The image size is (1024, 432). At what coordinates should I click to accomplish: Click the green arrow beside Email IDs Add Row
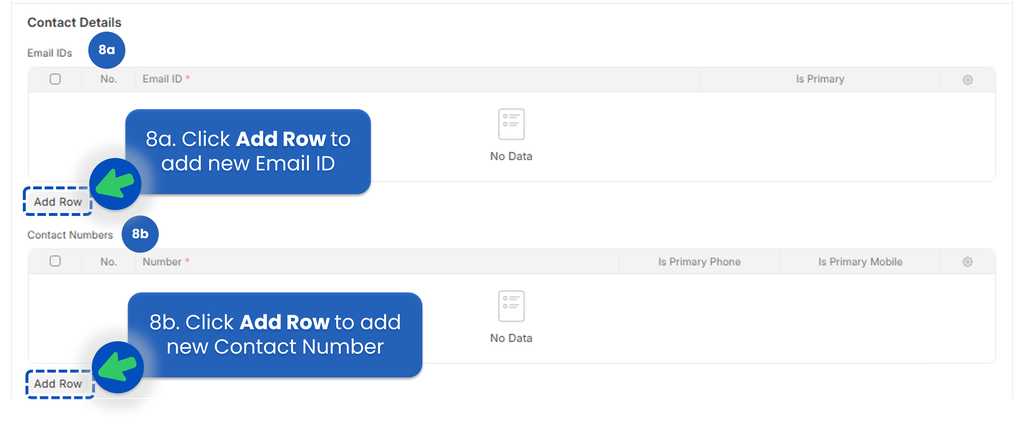pyautogui.click(x=113, y=183)
